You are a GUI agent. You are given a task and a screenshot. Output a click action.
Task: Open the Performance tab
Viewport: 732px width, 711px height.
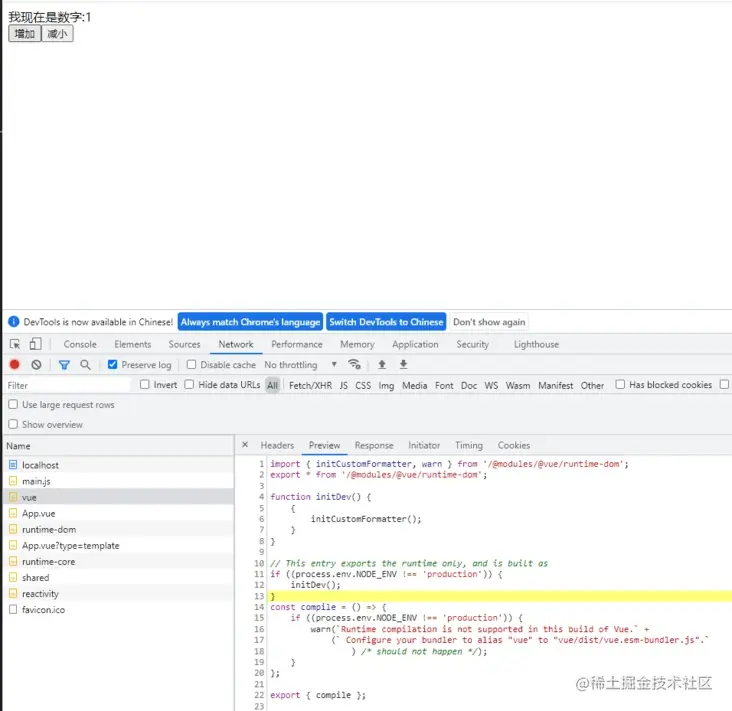[297, 345]
